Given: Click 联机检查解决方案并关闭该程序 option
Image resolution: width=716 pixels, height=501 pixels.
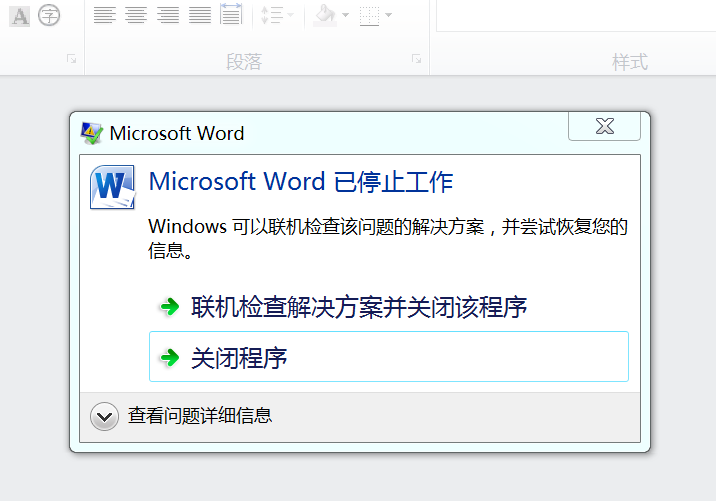Looking at the screenshot, I should (358, 307).
